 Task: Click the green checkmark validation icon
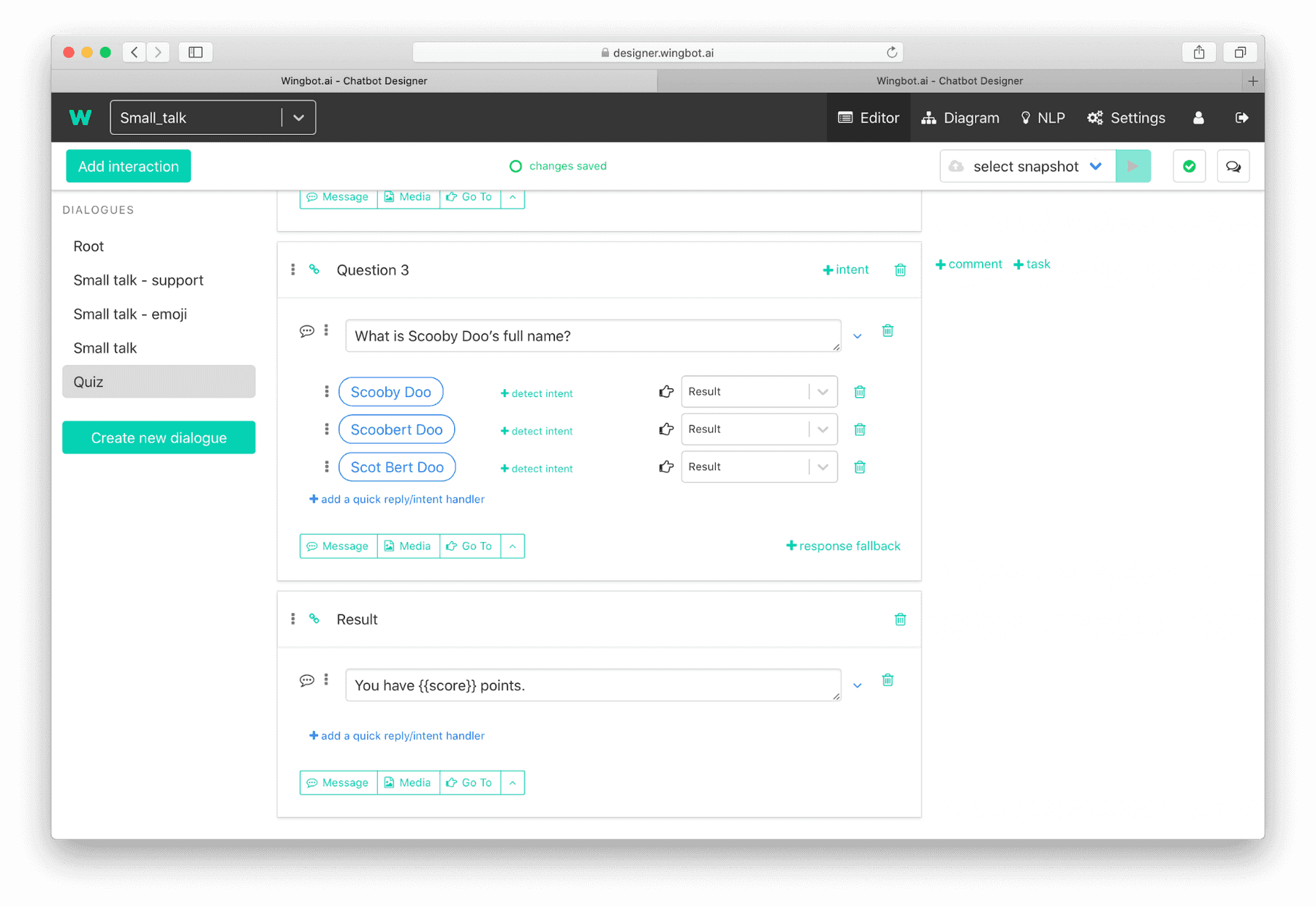pyautogui.click(x=1190, y=166)
